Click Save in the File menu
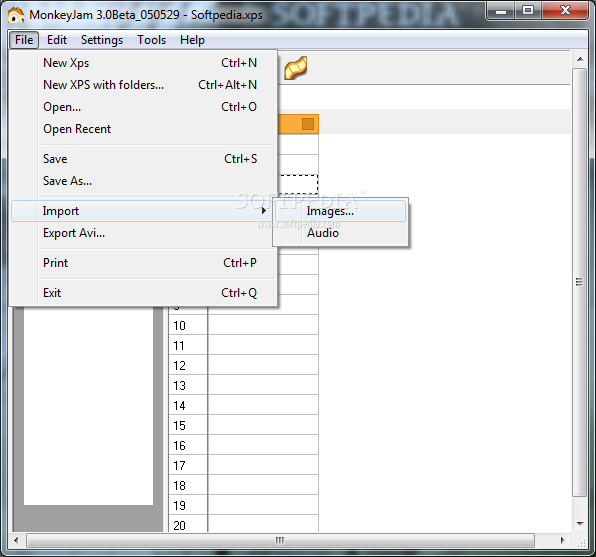Viewport: 596px width, 557px height. pyautogui.click(x=144, y=159)
